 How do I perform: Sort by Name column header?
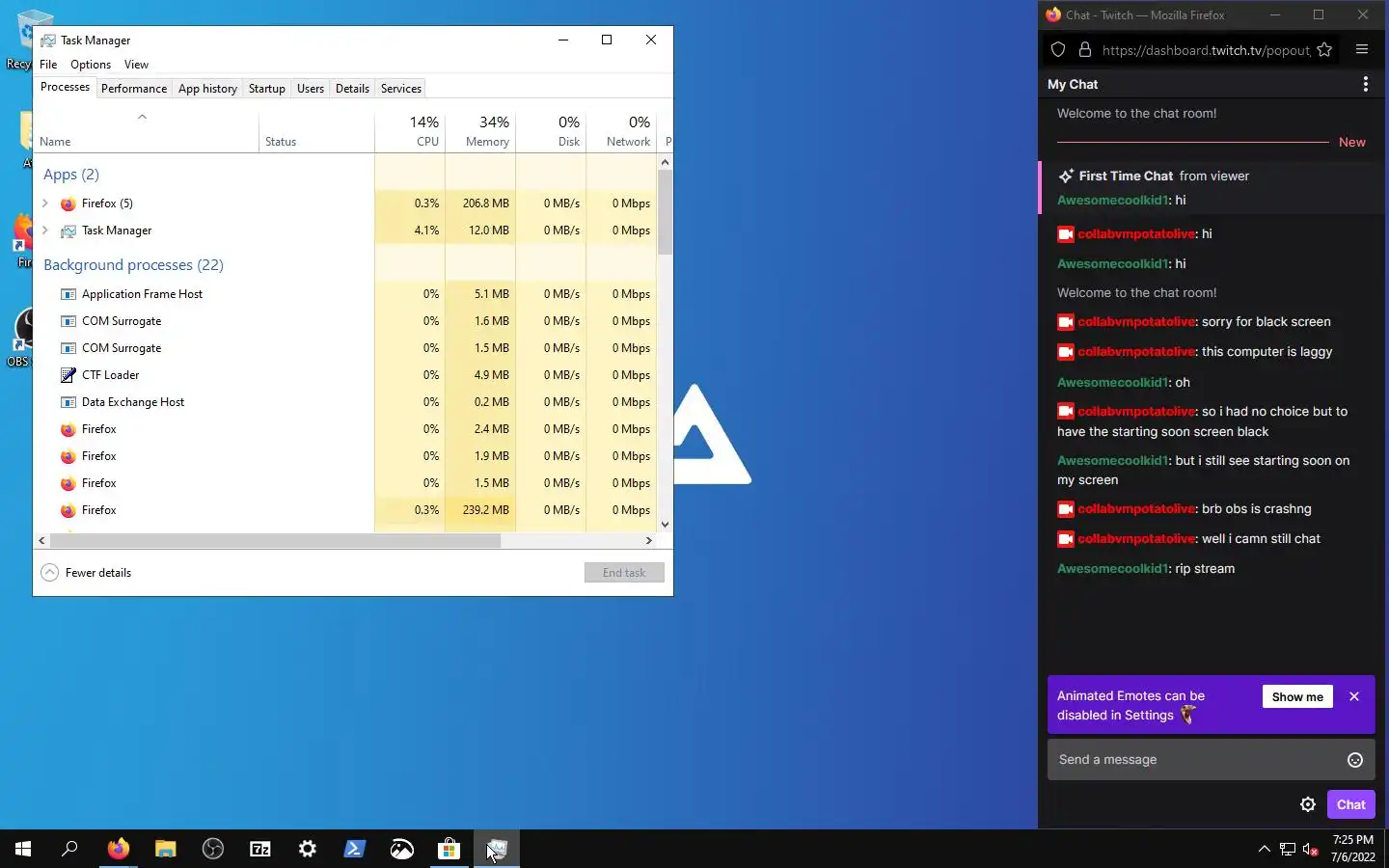tap(146, 131)
